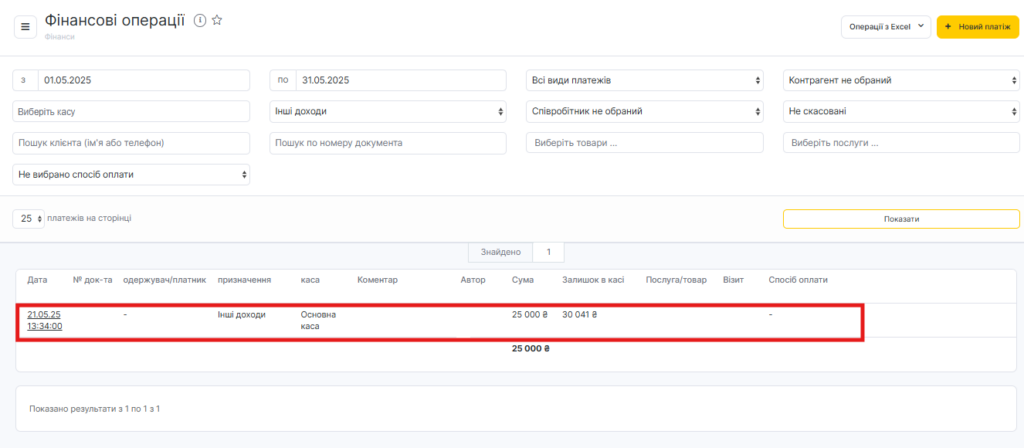This screenshot has height=448, width=1024.
Task: Open the Контрагент не обраний dropdown
Action: coord(901,80)
